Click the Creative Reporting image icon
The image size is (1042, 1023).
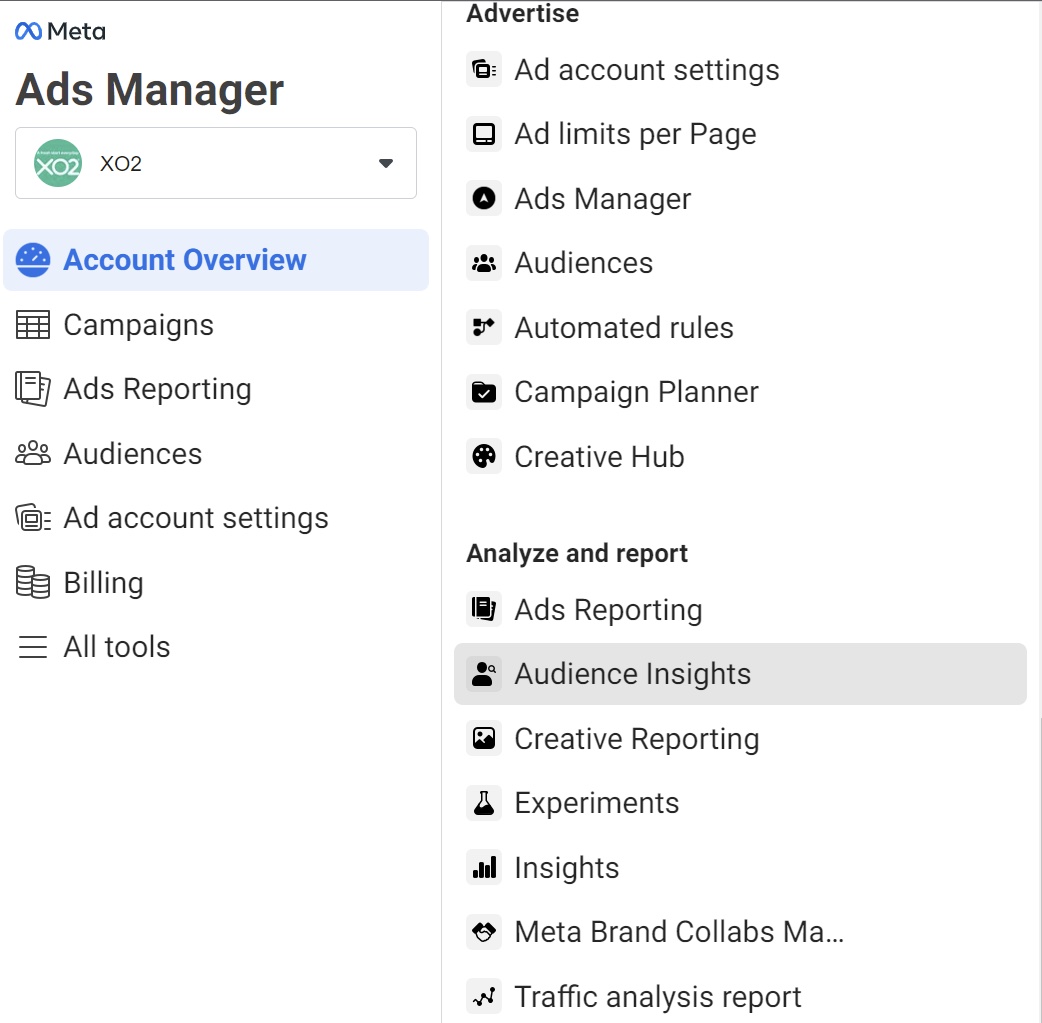[x=484, y=739]
